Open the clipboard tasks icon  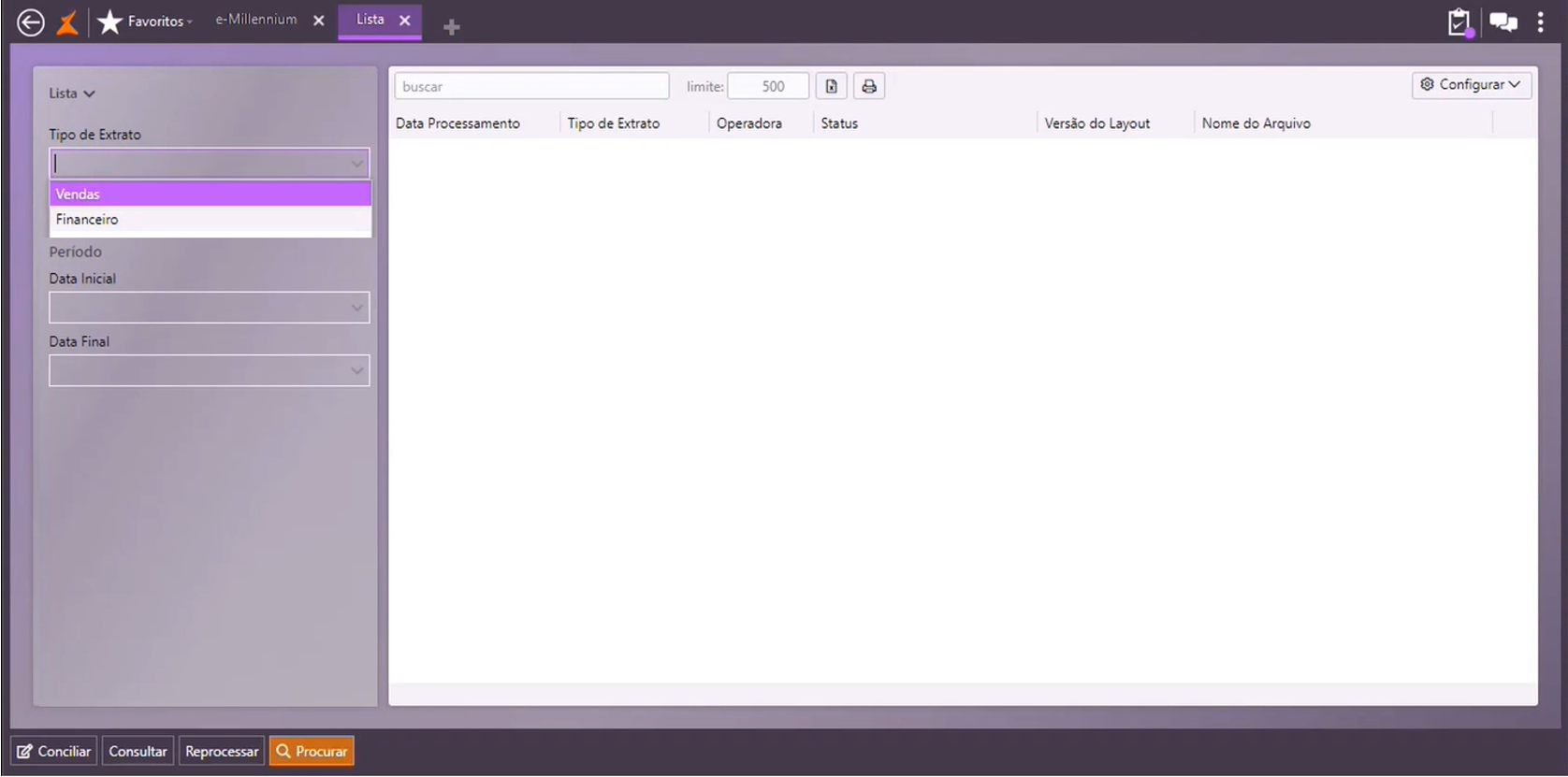(x=1459, y=22)
